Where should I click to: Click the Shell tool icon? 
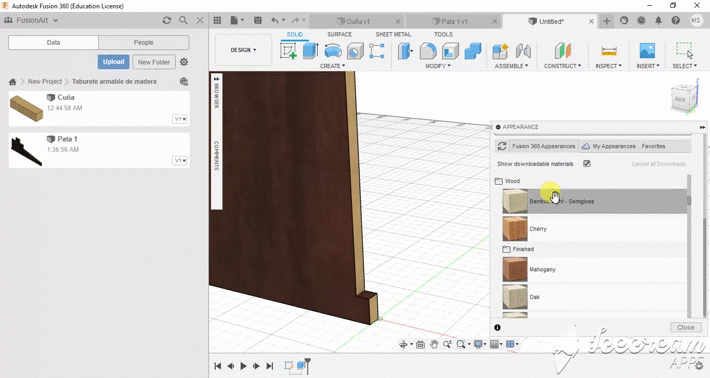tap(450, 51)
